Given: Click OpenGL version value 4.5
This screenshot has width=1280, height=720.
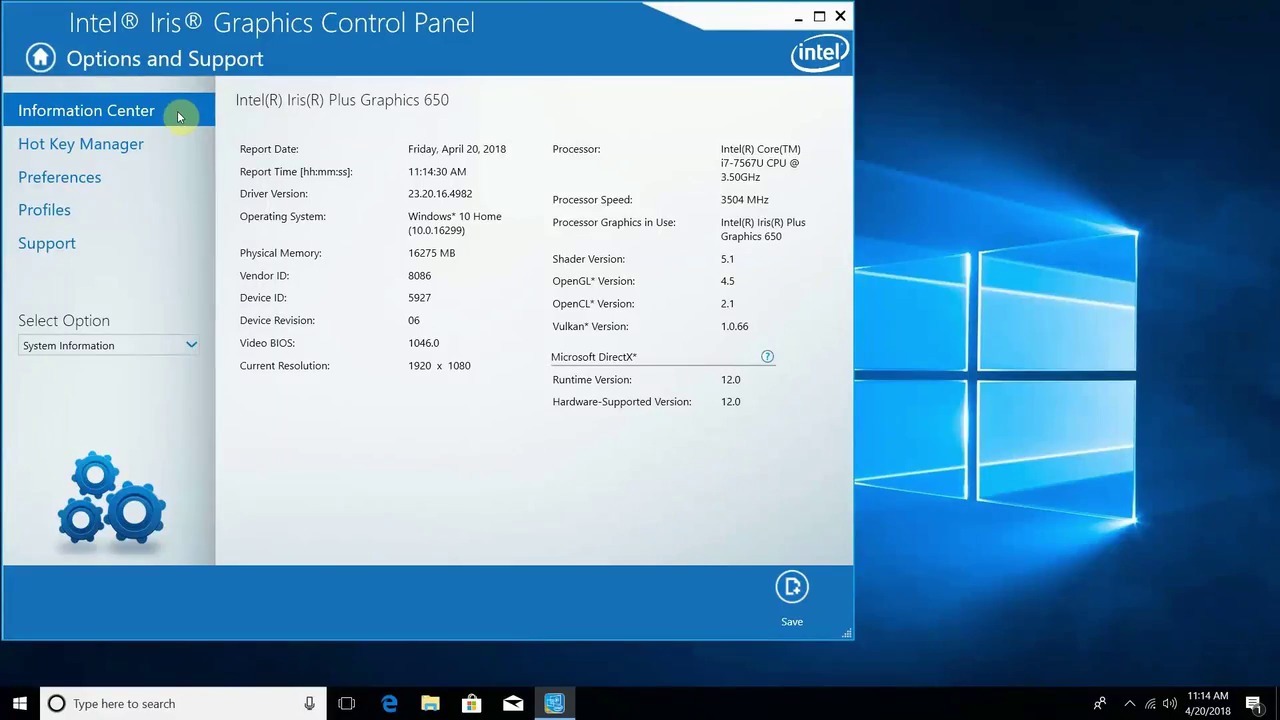Looking at the screenshot, I should 727,281.
